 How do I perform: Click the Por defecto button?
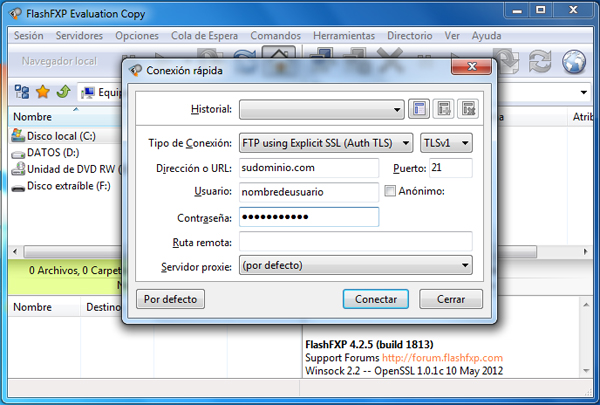(x=171, y=299)
